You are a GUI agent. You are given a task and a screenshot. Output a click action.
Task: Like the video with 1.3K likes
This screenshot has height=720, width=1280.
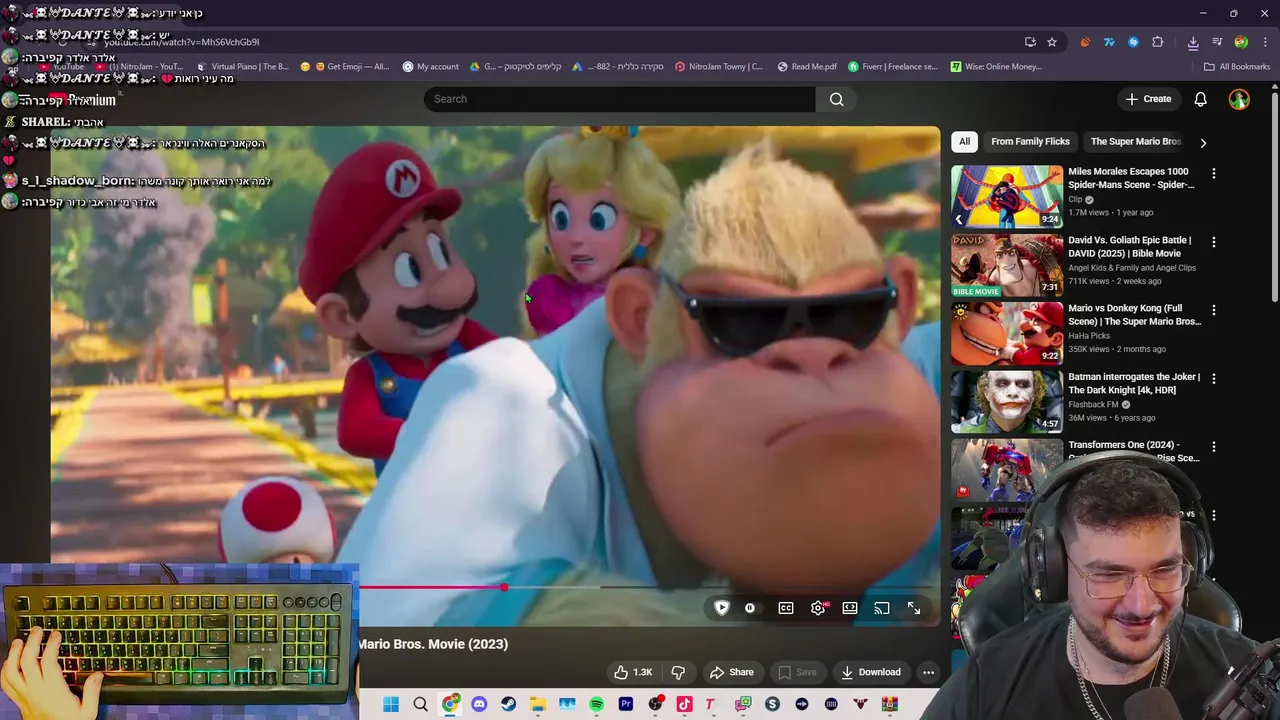633,672
